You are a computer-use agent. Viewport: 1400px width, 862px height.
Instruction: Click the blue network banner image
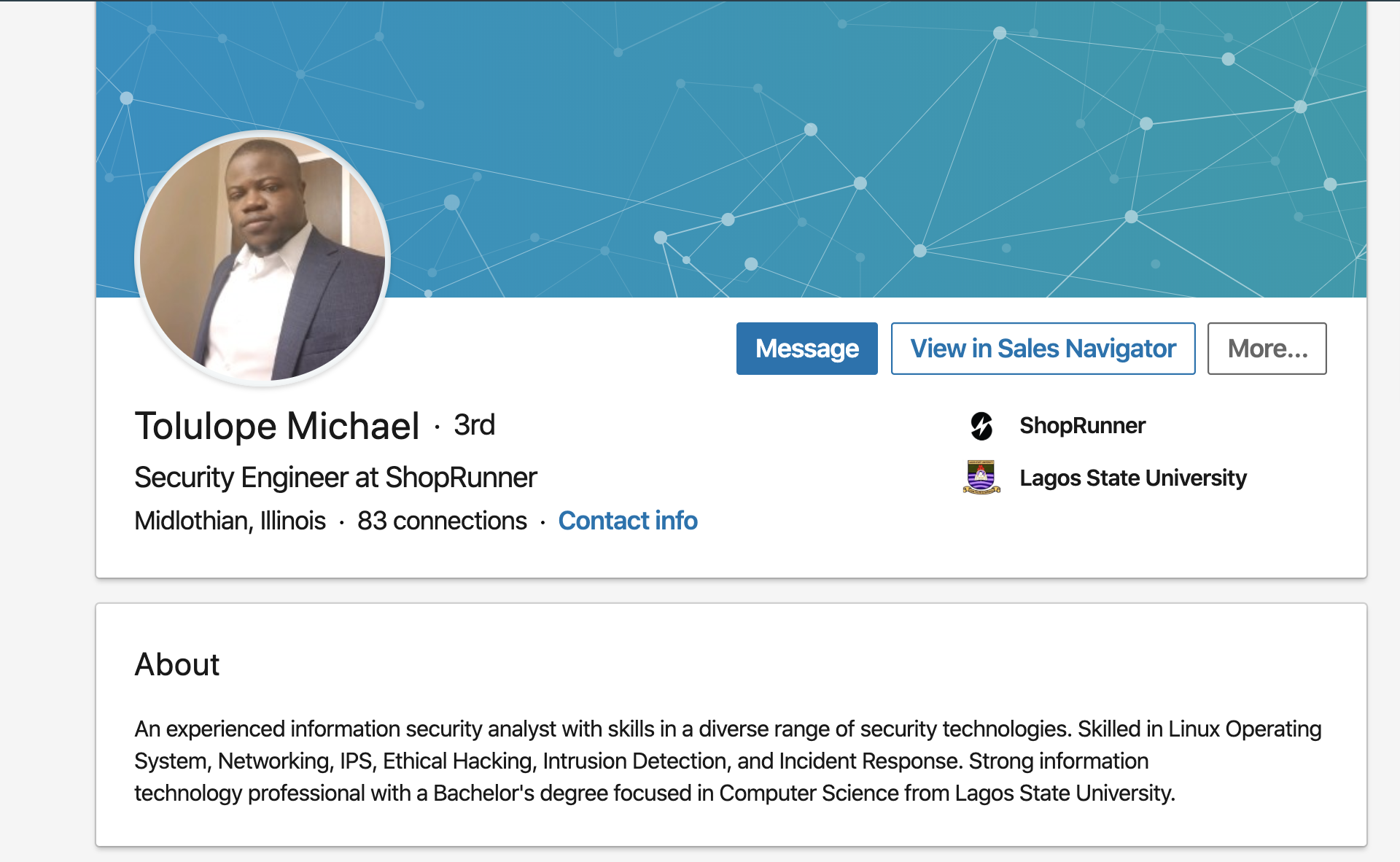pos(731,149)
